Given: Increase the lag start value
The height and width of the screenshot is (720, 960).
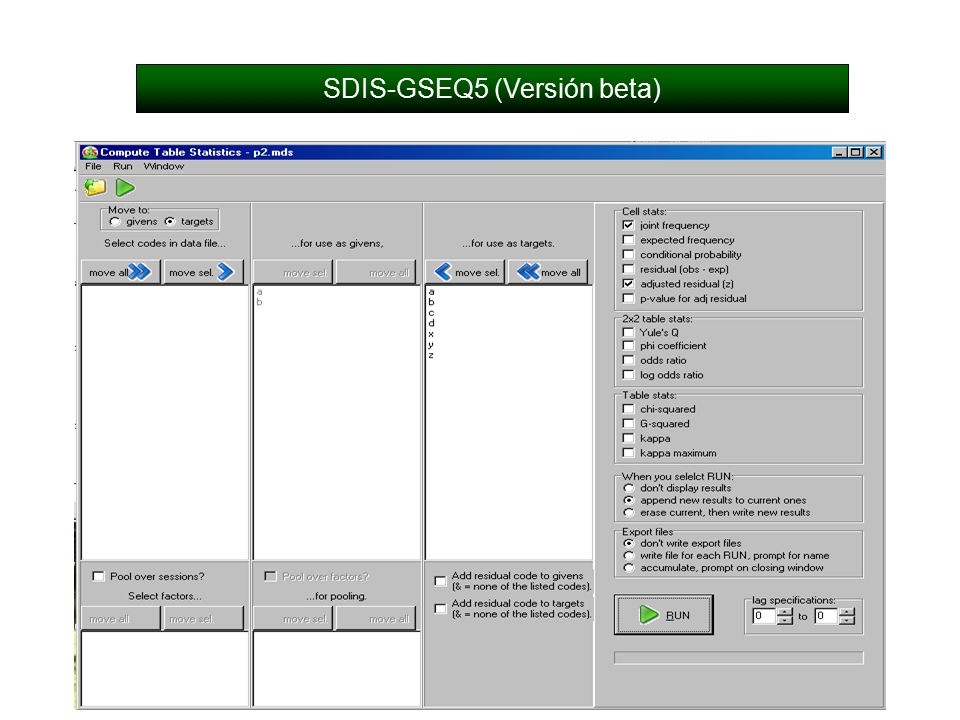Looking at the screenshot, I should [x=785, y=612].
